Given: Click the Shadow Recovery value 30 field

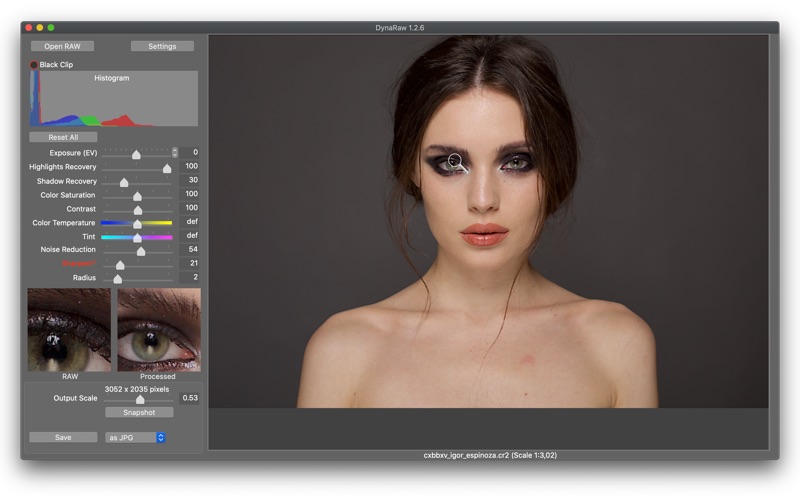Looking at the screenshot, I should (190, 180).
